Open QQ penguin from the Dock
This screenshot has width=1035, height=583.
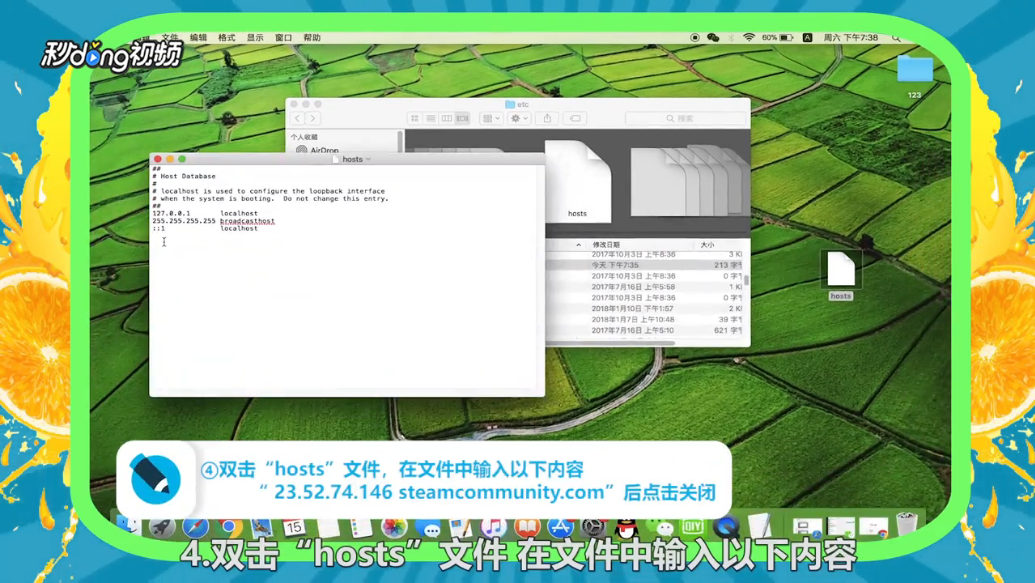pos(626,527)
